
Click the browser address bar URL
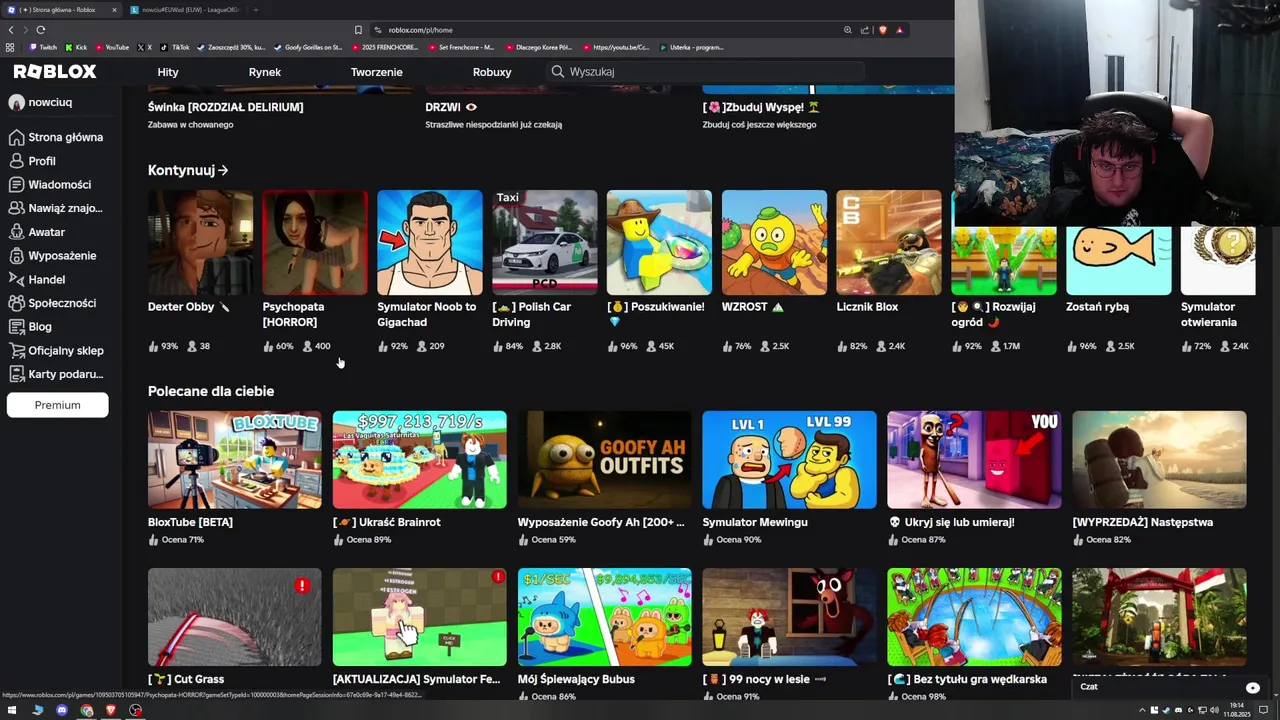[421, 30]
